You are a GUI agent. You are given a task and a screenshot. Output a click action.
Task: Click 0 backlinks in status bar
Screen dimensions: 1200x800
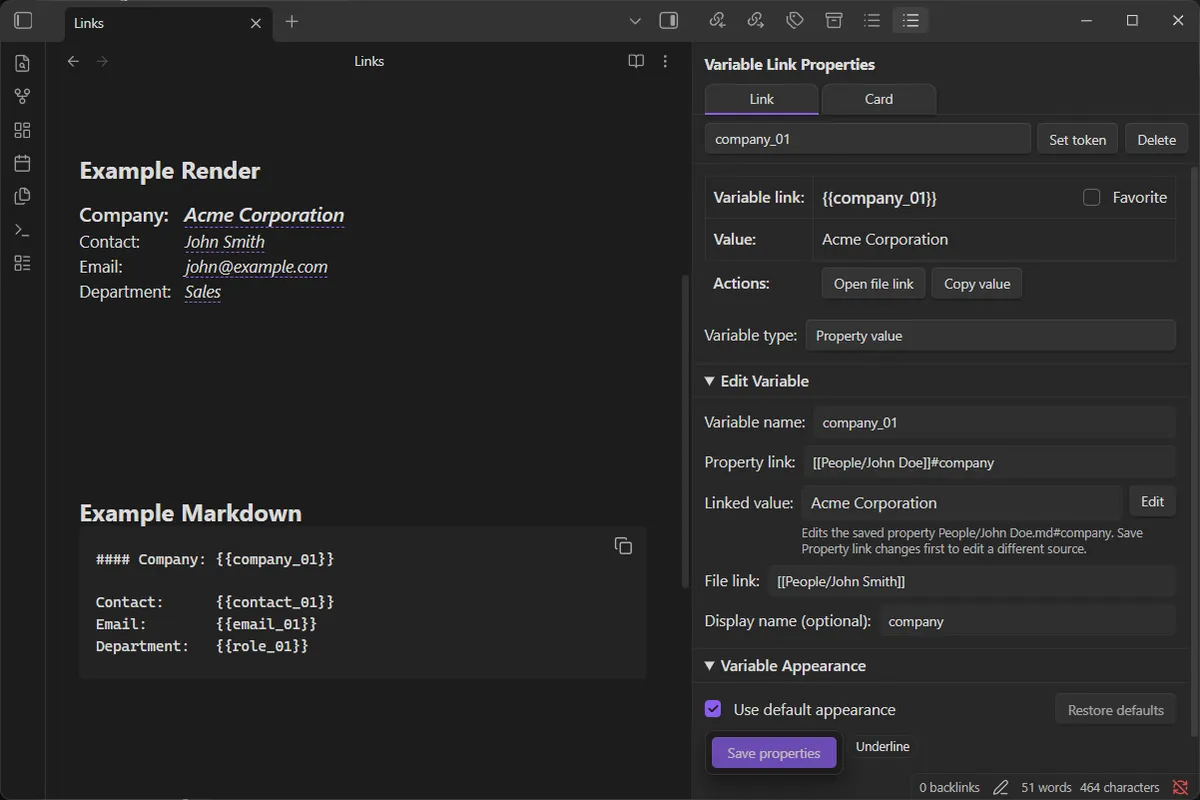click(949, 787)
